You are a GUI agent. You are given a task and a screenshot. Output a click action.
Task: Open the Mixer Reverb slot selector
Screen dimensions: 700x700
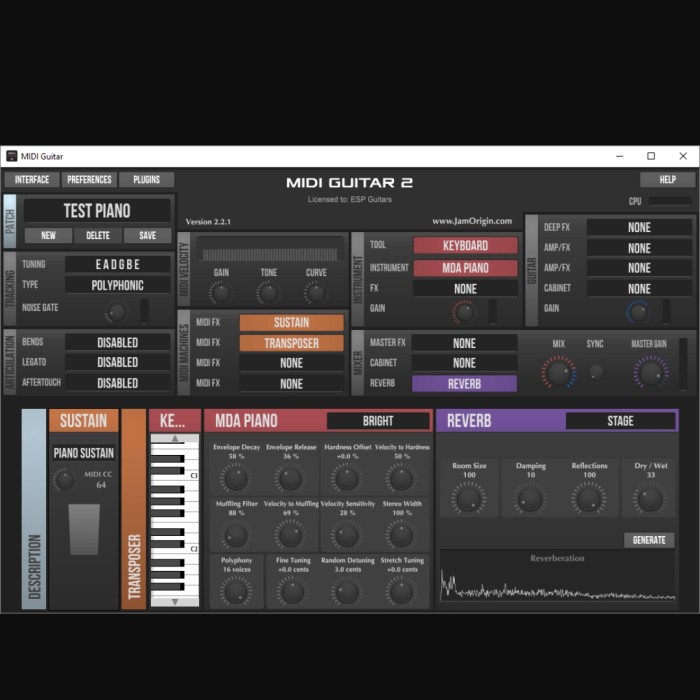464,383
